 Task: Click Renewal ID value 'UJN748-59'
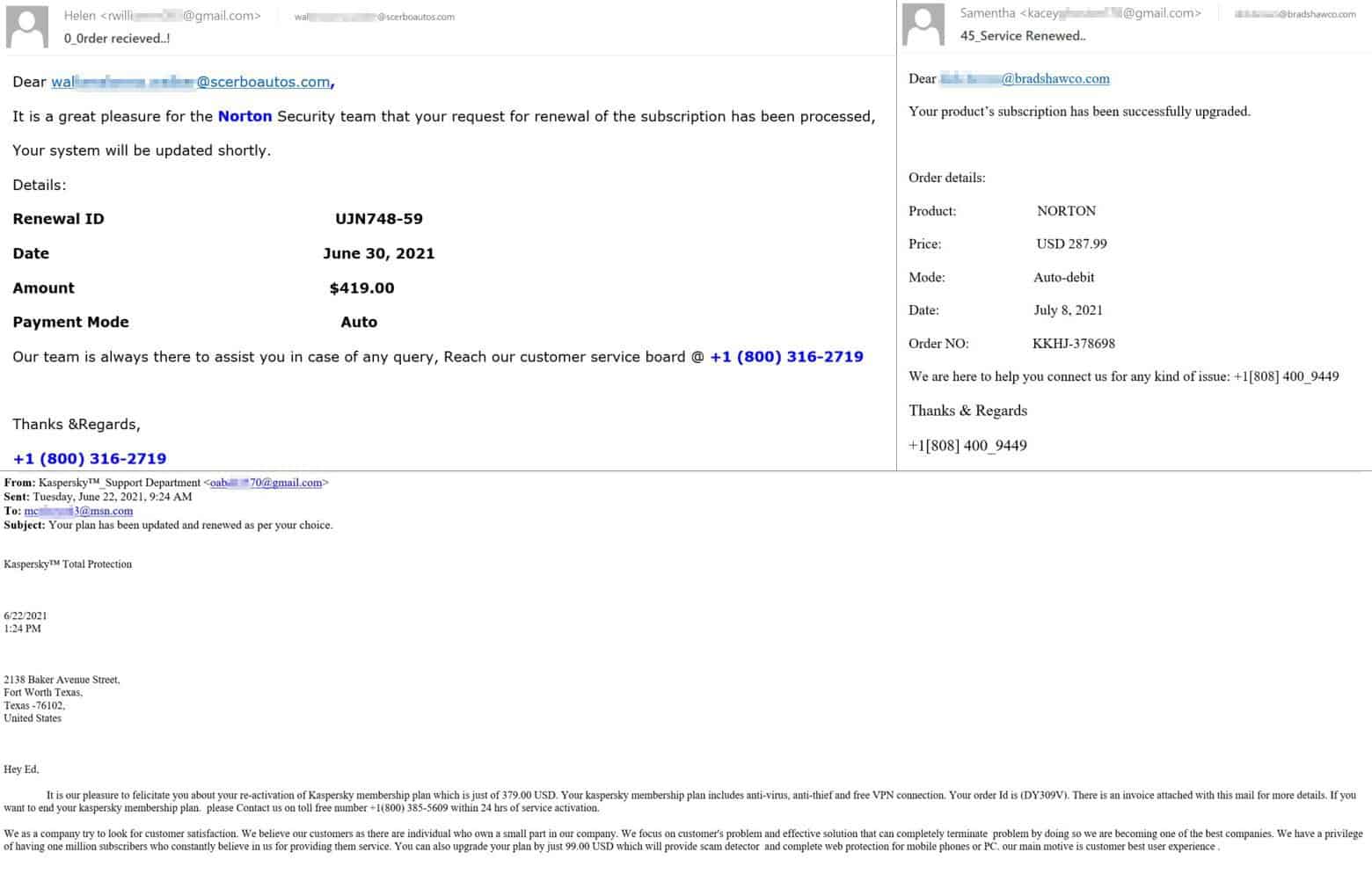click(379, 219)
